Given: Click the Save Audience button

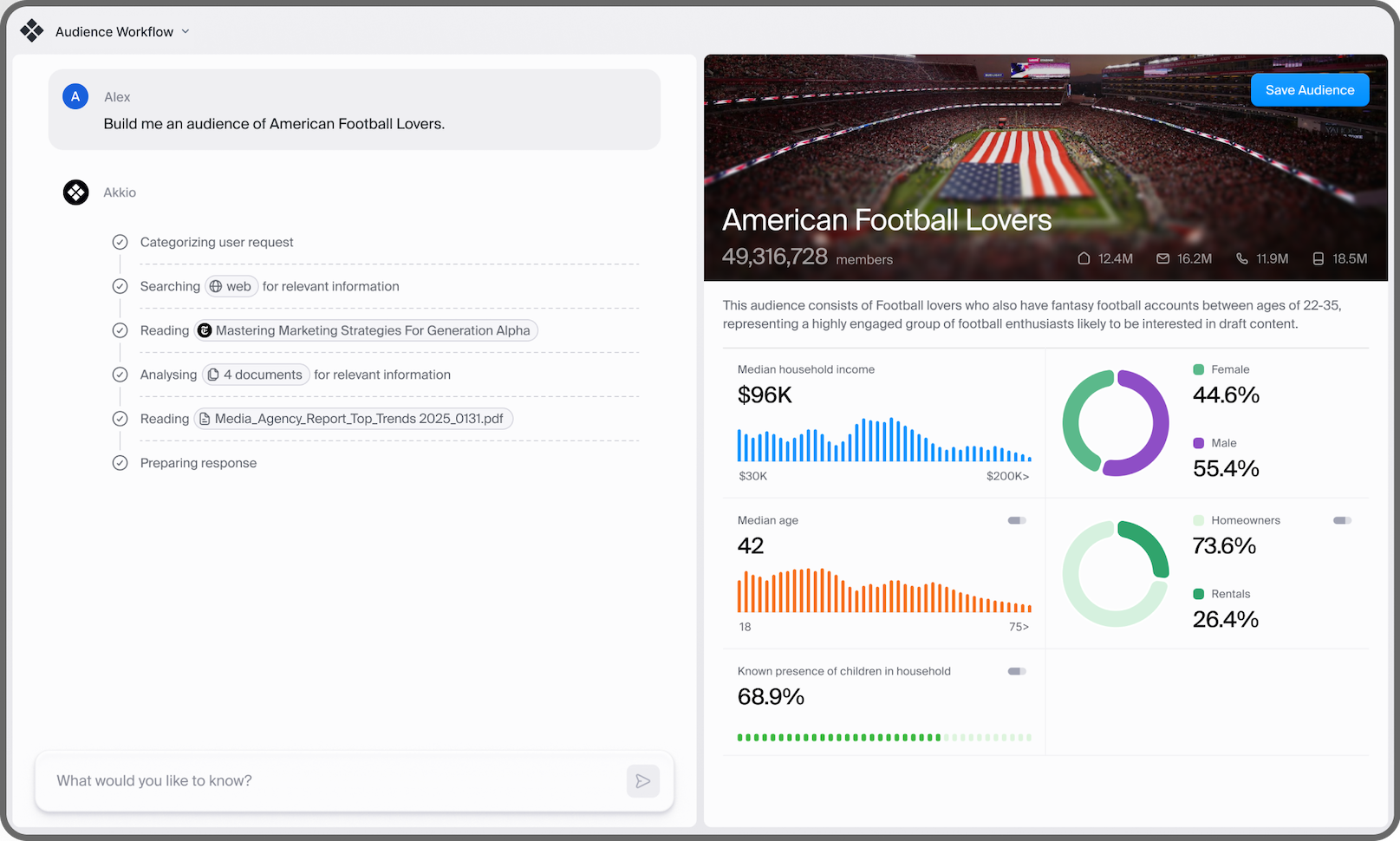Looking at the screenshot, I should coord(1309,89).
